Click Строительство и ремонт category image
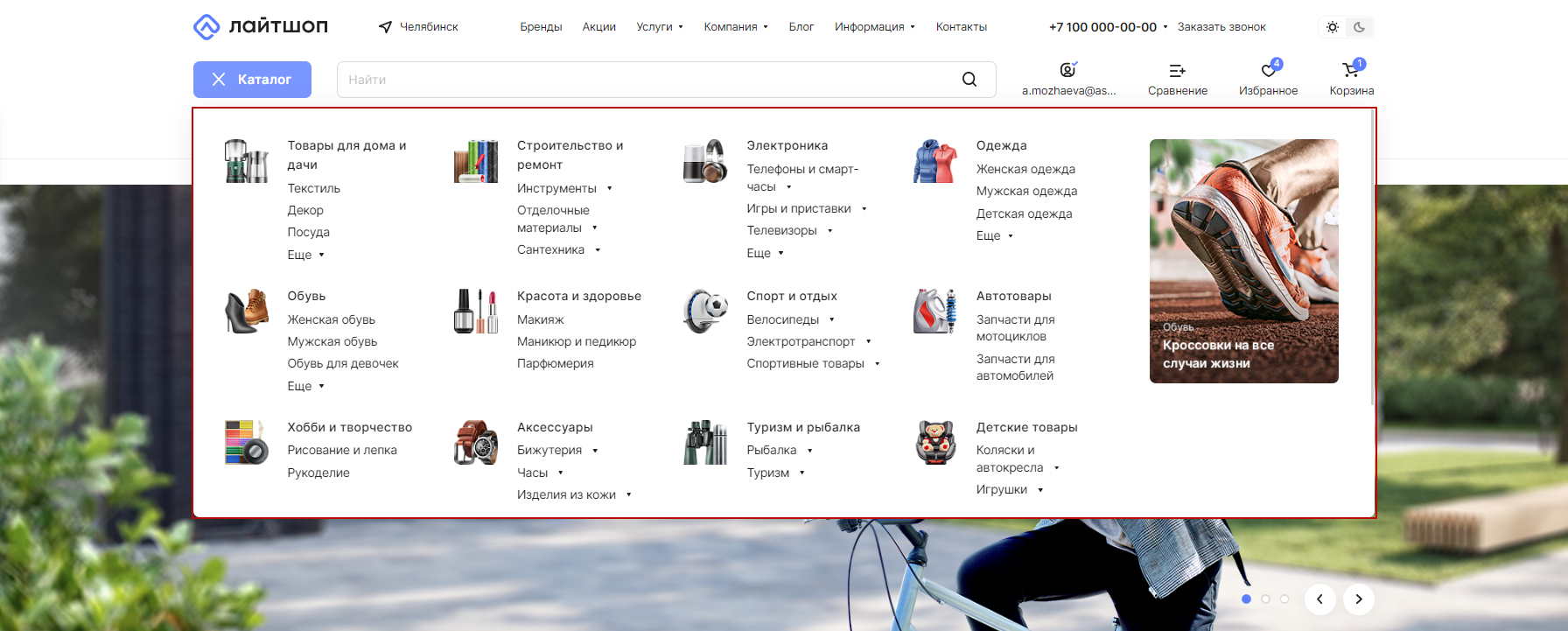 pyautogui.click(x=476, y=161)
